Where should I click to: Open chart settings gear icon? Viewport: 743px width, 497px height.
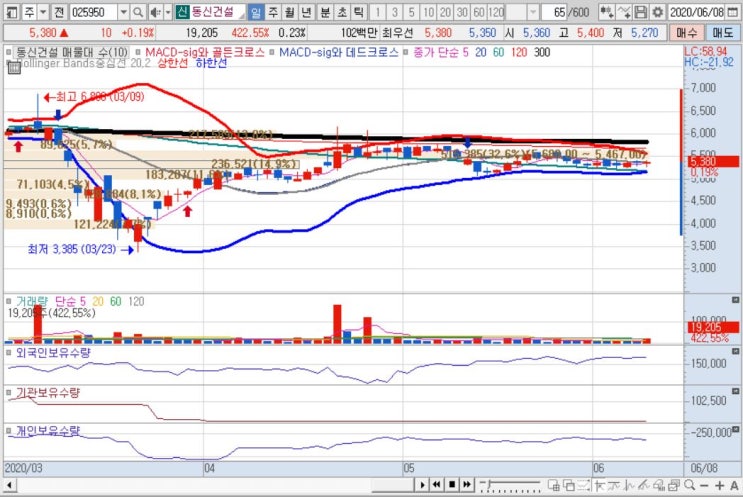click(657, 12)
